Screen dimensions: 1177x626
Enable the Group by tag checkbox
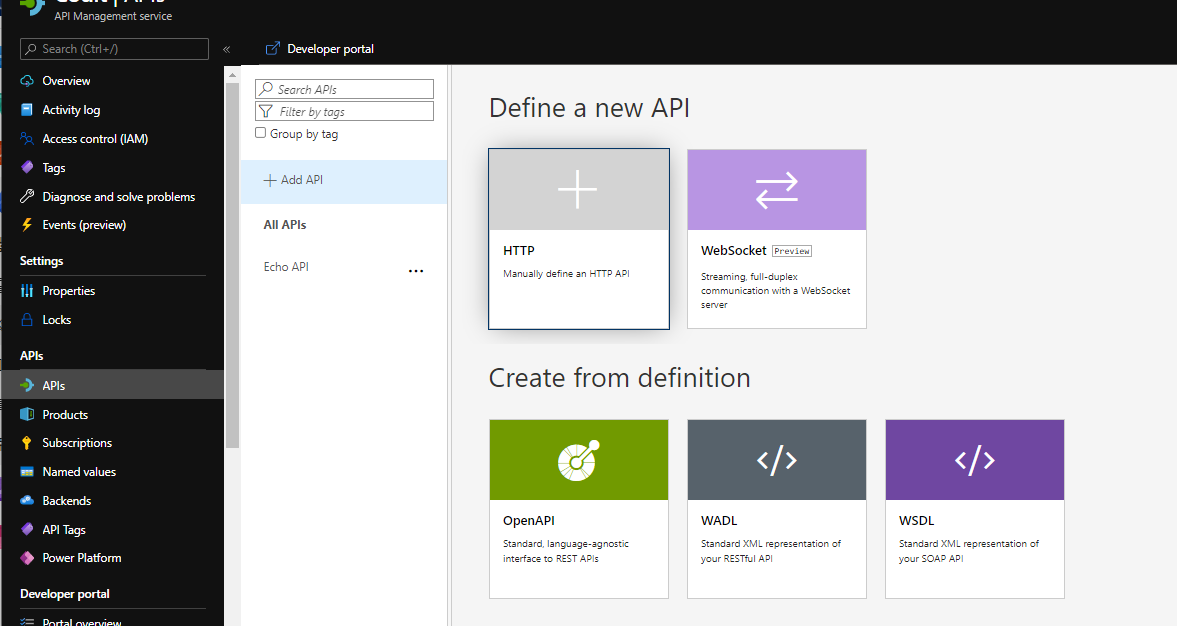pyautogui.click(x=261, y=133)
